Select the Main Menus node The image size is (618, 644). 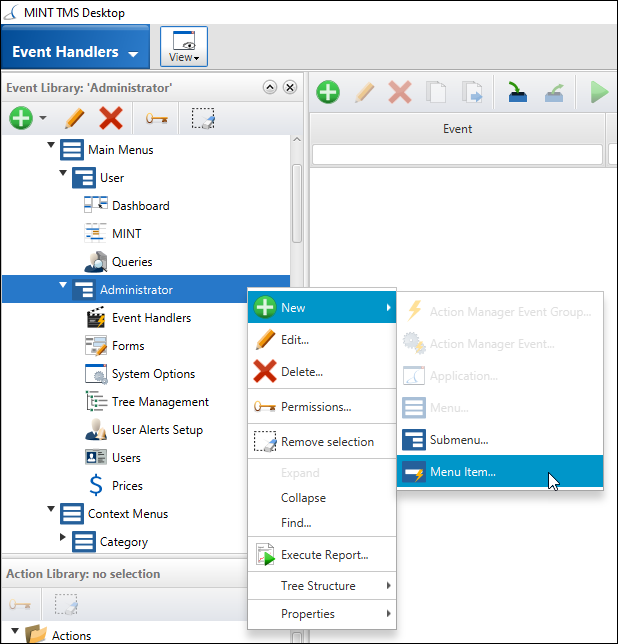coord(120,150)
